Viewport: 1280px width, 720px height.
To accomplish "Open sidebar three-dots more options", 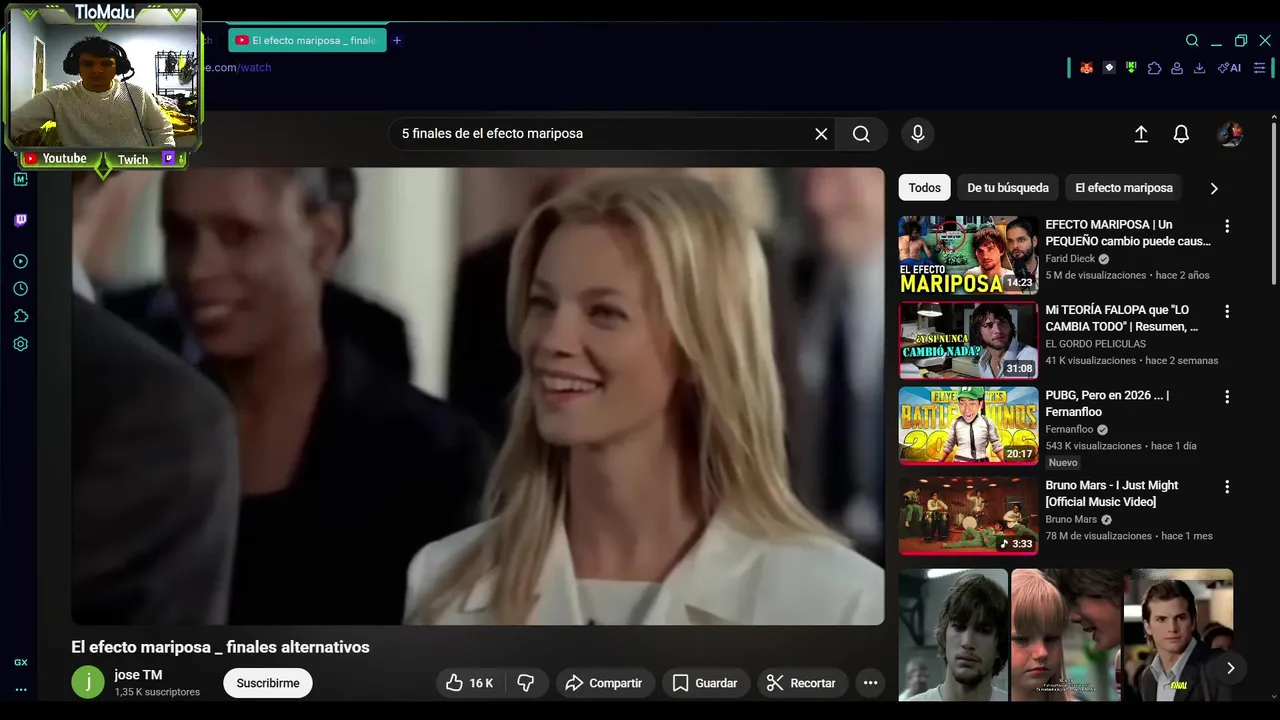I will point(20,690).
